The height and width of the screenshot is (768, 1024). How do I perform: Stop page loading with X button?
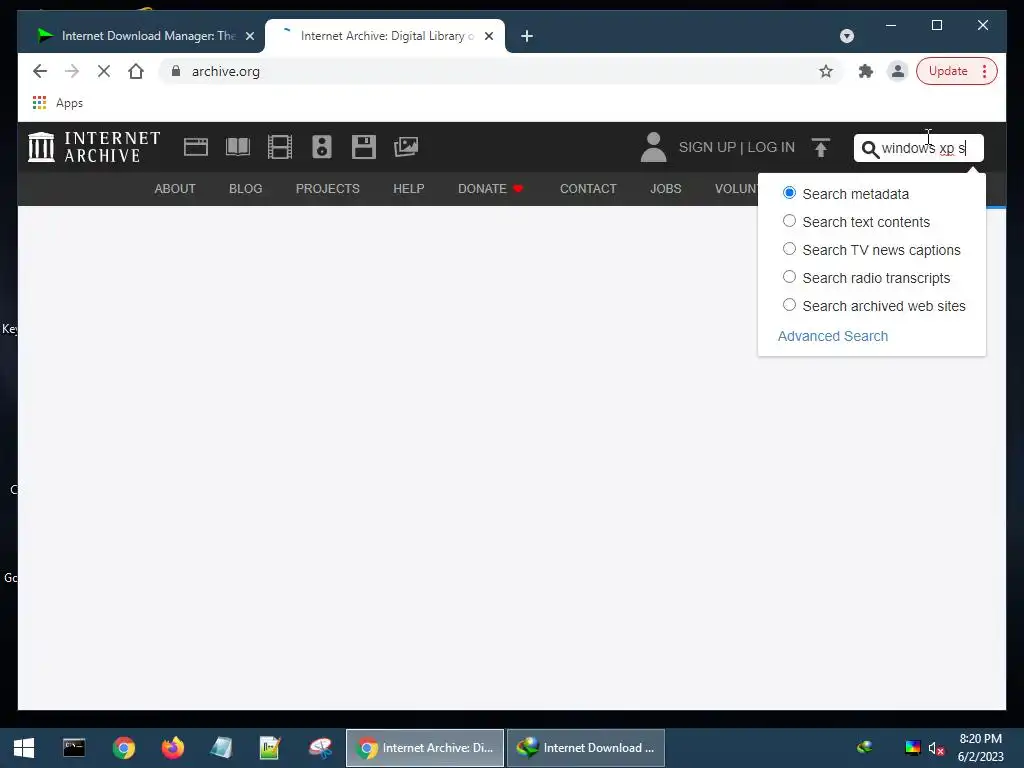pyautogui.click(x=104, y=71)
